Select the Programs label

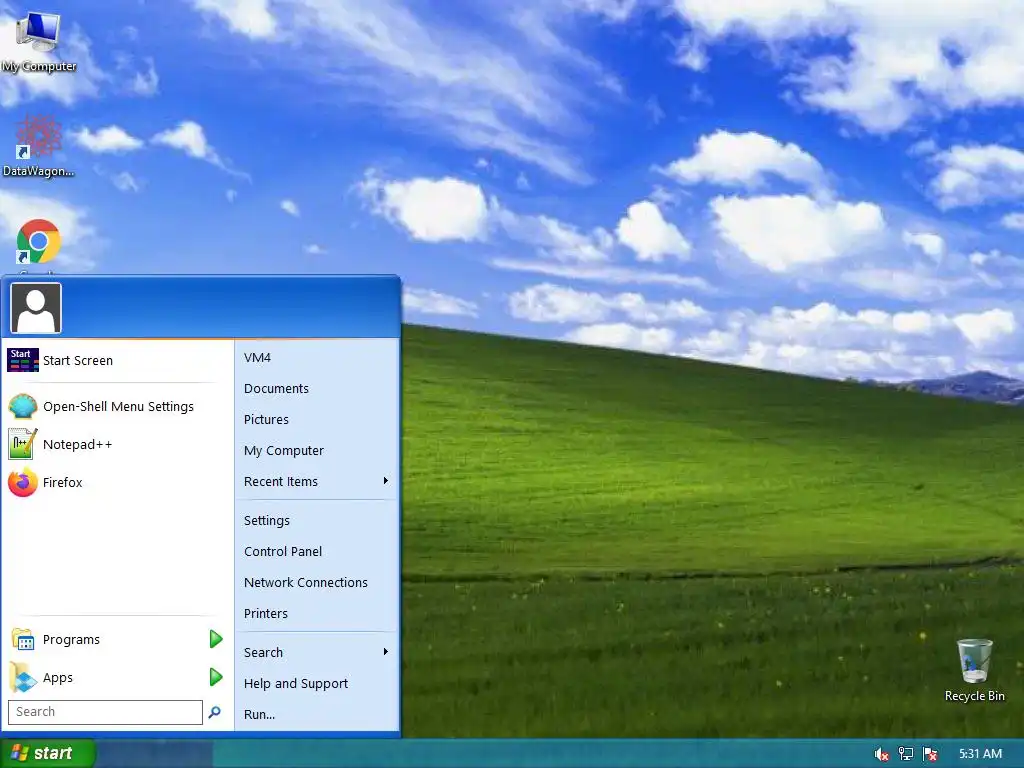tap(71, 640)
